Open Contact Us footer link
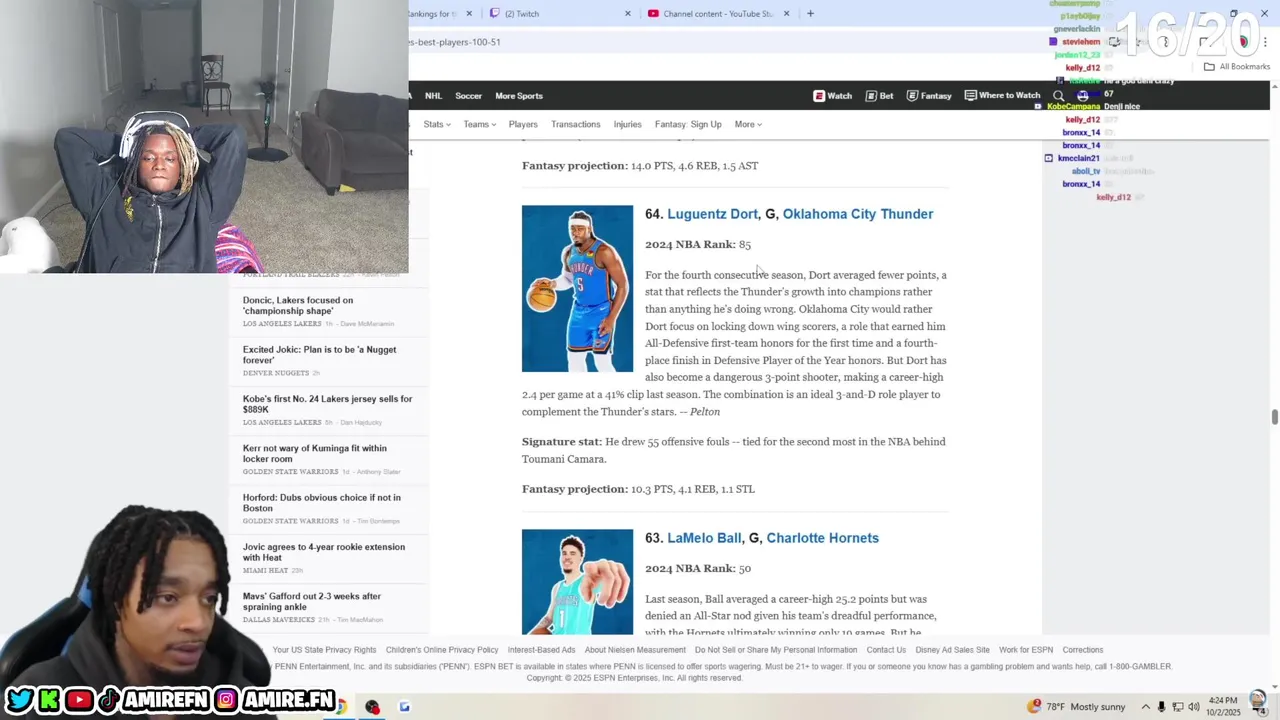The image size is (1280, 720). (886, 650)
